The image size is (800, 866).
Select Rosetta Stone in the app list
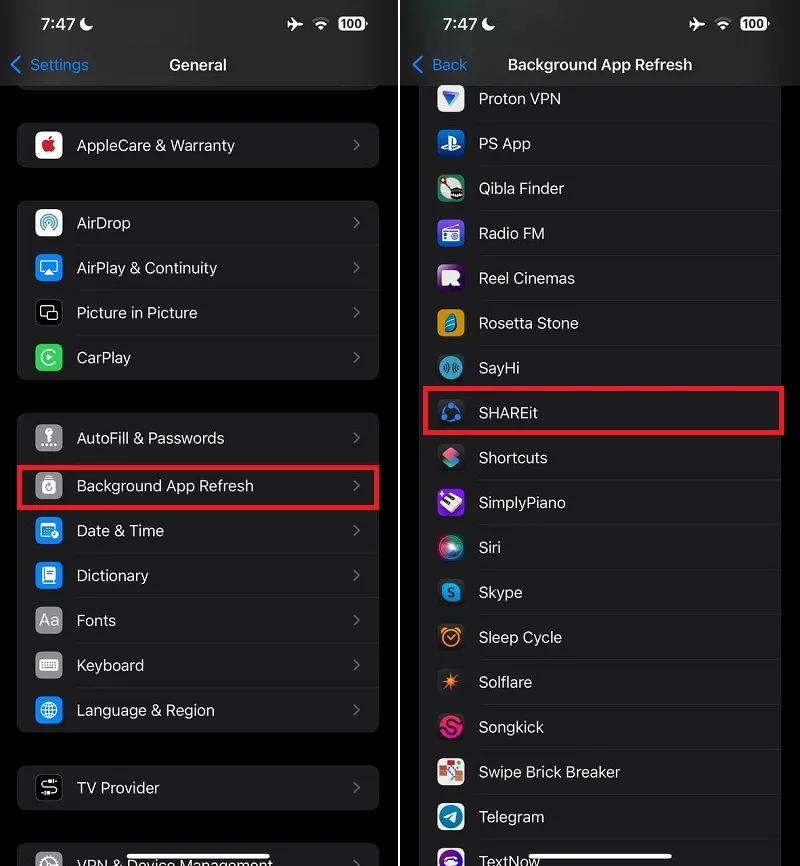click(600, 323)
